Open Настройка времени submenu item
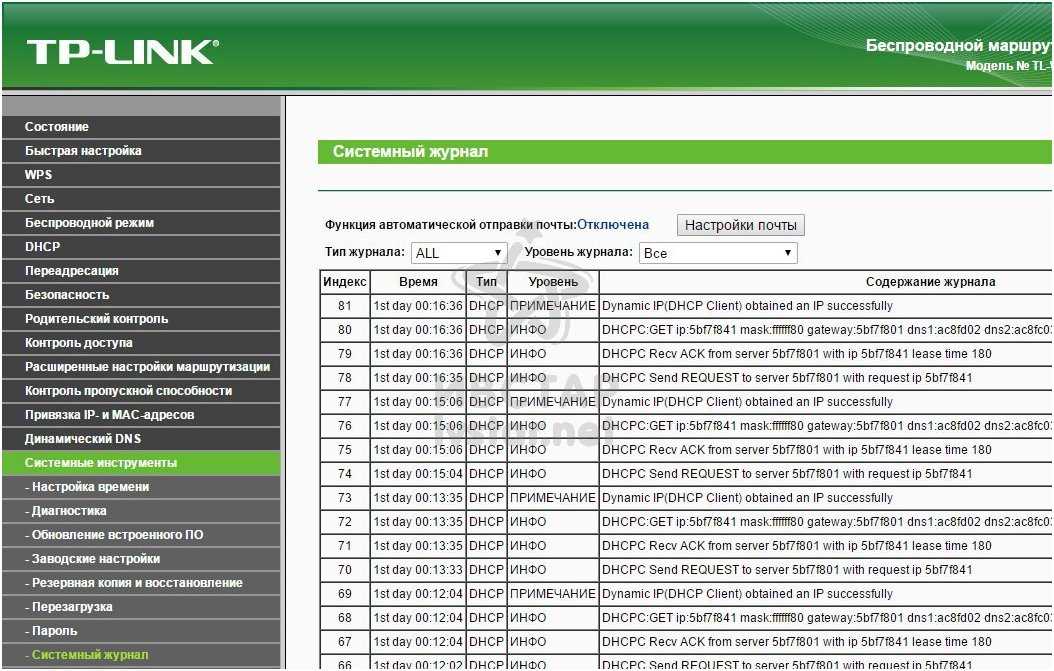Image resolution: width=1054 pixels, height=671 pixels. (90, 487)
